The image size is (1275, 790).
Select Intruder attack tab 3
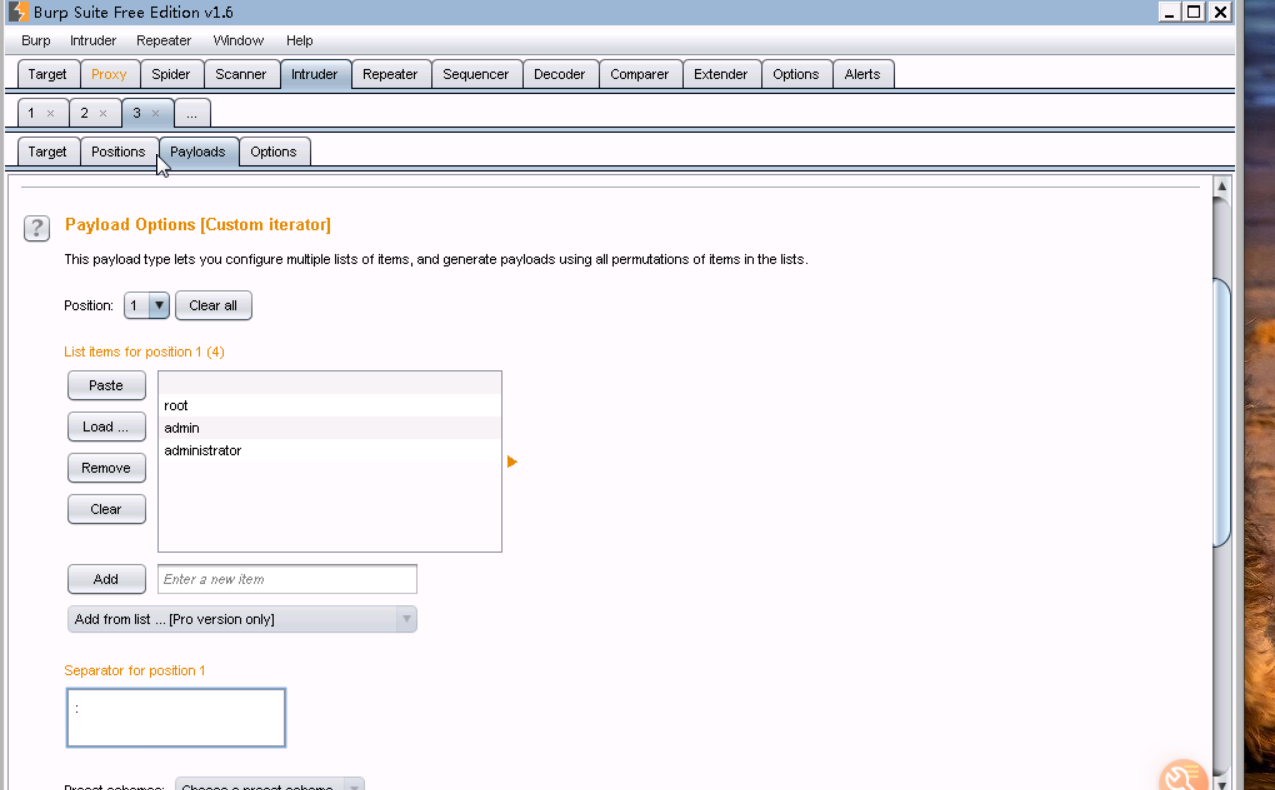tap(137, 113)
